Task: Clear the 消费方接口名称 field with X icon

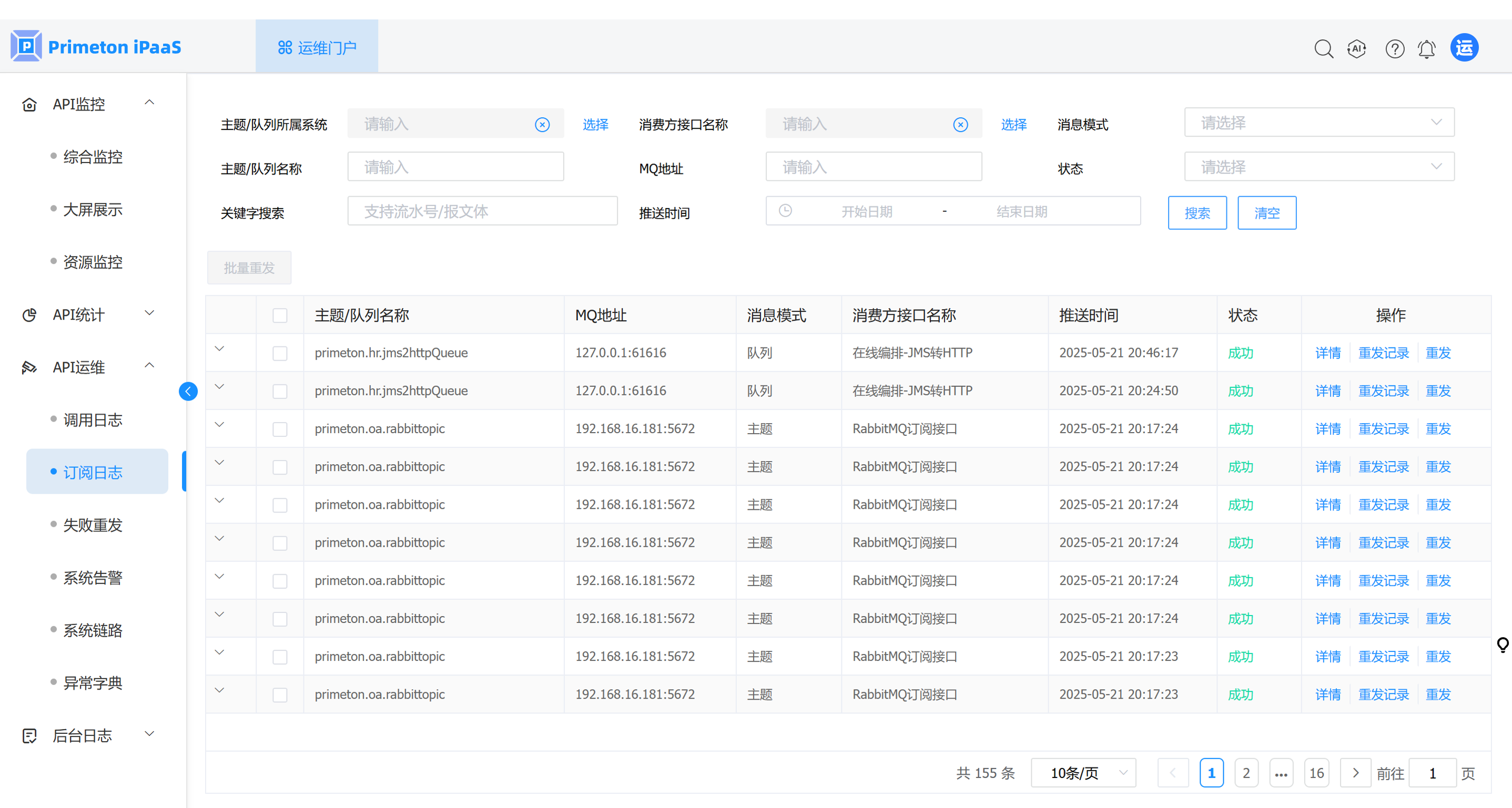Action: coord(960,125)
